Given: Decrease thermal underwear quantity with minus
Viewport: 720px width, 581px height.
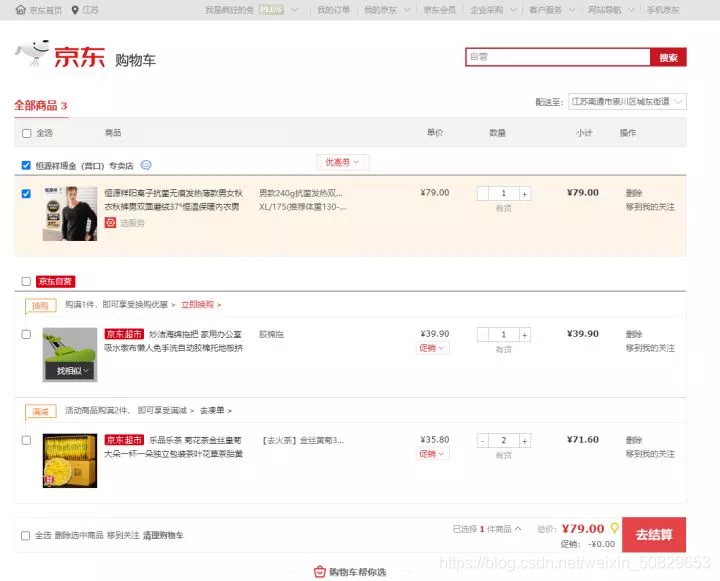Looking at the screenshot, I should 483,193.
